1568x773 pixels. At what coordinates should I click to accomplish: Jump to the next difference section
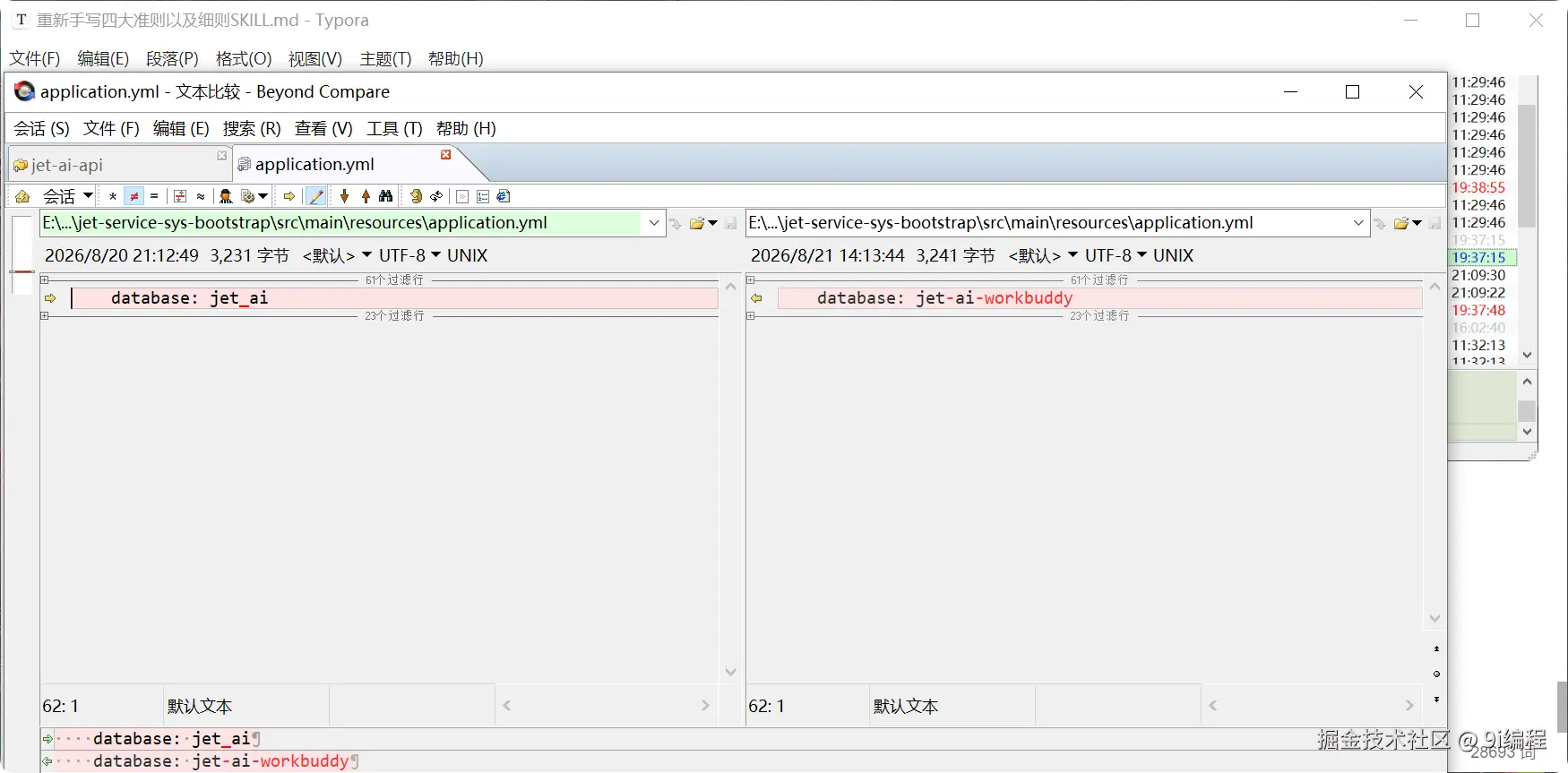344,196
